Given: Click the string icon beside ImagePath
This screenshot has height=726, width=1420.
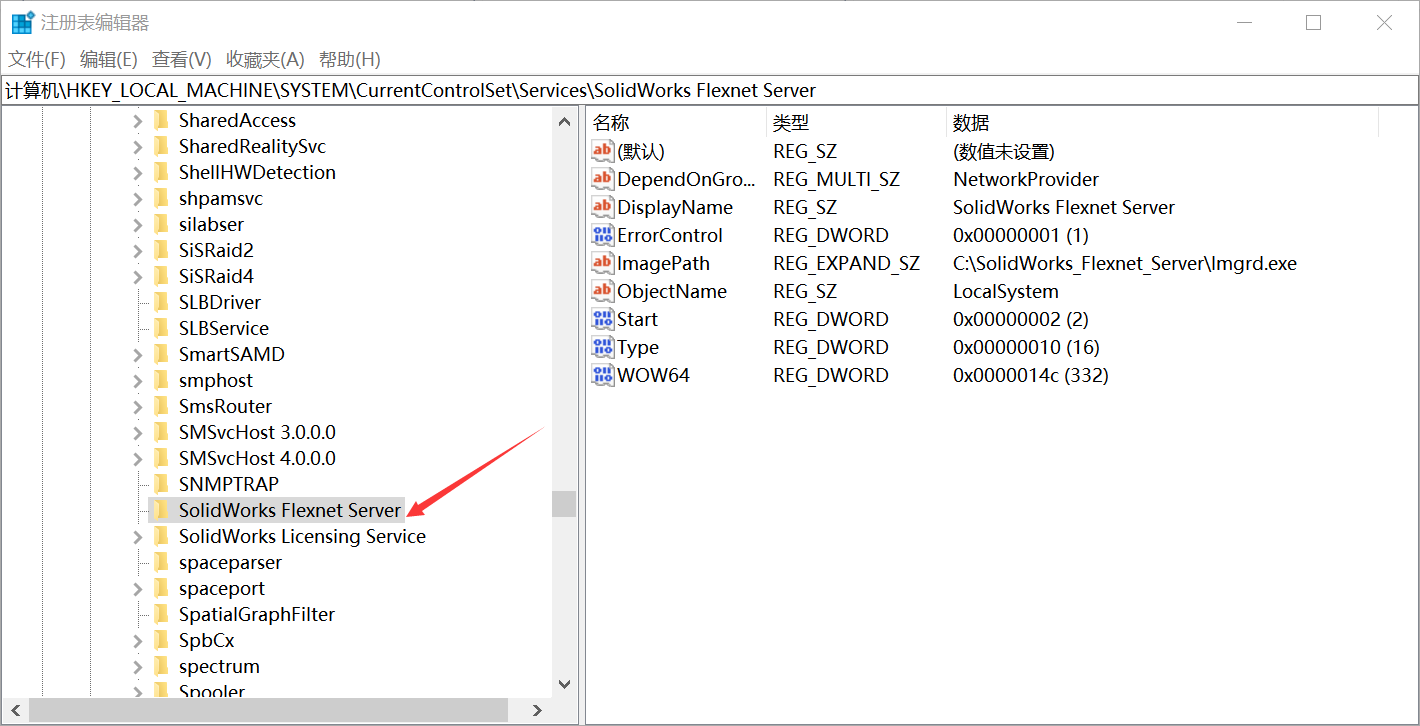Looking at the screenshot, I should (603, 263).
